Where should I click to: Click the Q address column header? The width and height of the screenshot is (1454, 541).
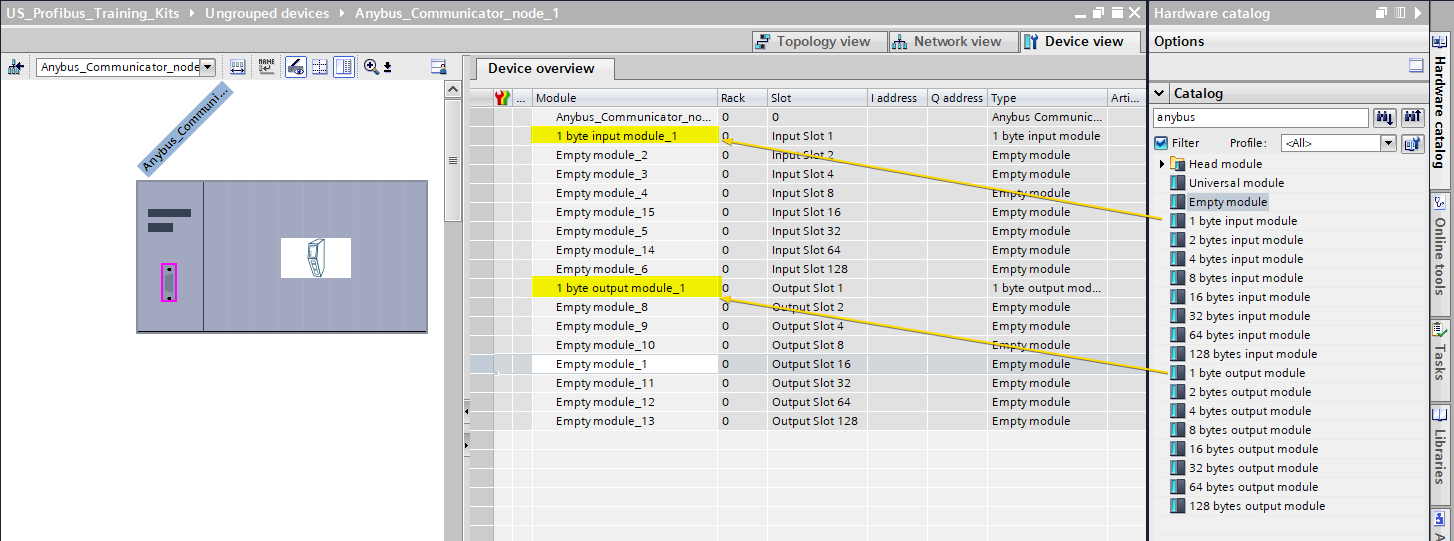[x=957, y=98]
